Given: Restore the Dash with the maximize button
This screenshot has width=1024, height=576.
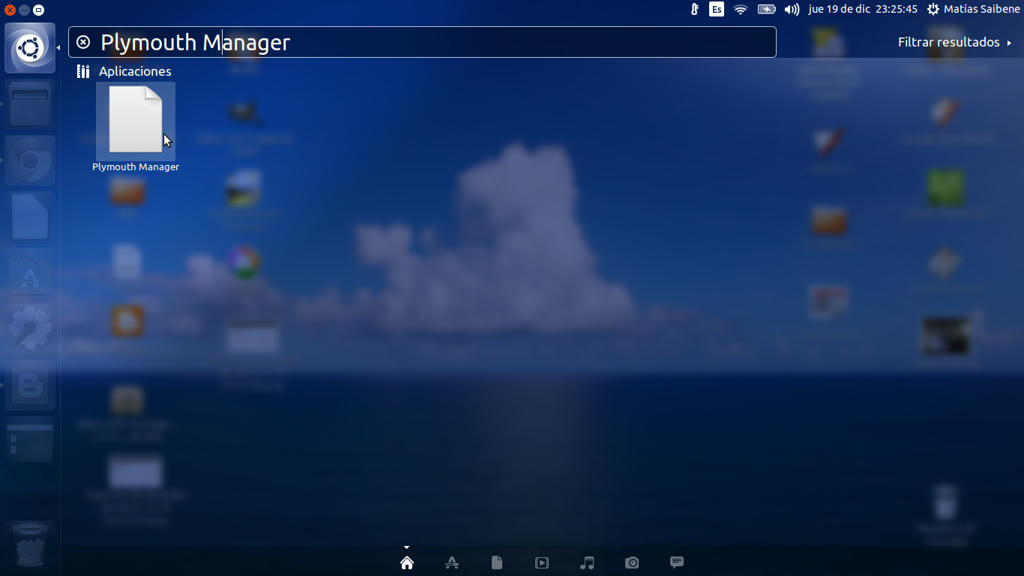Looking at the screenshot, I should 39,10.
